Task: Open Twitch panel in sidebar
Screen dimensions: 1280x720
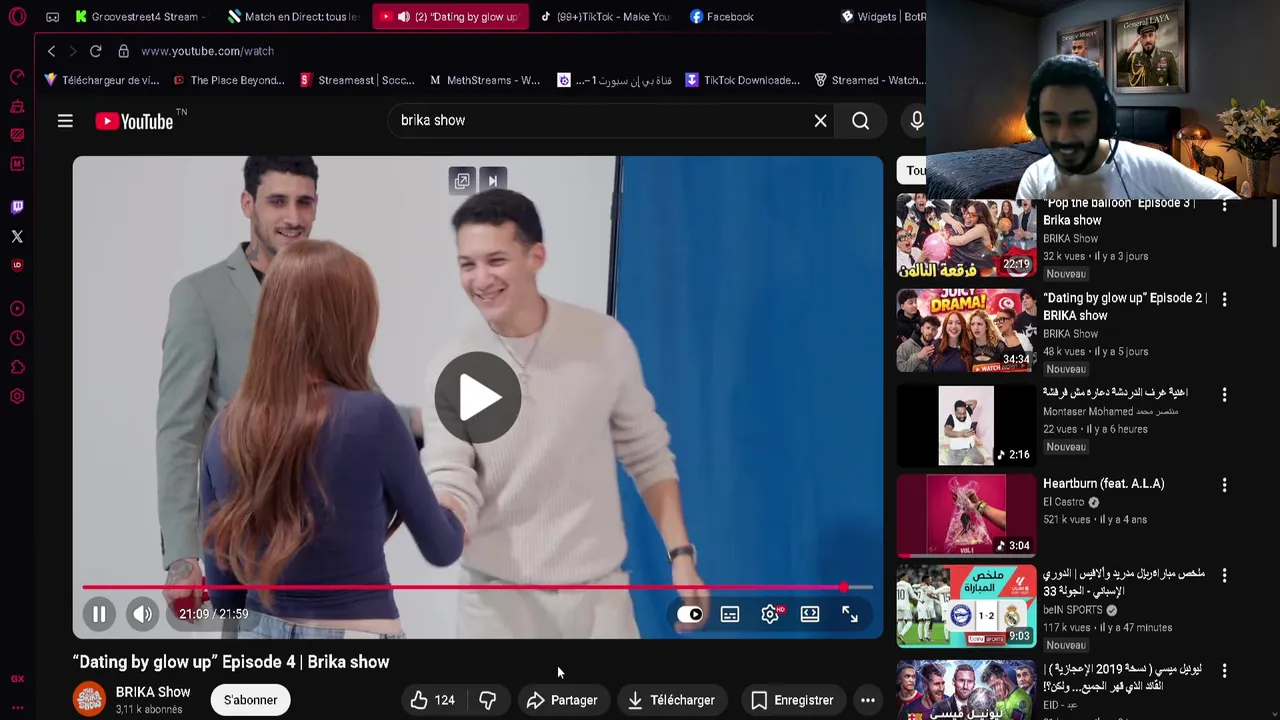Action: (17, 207)
